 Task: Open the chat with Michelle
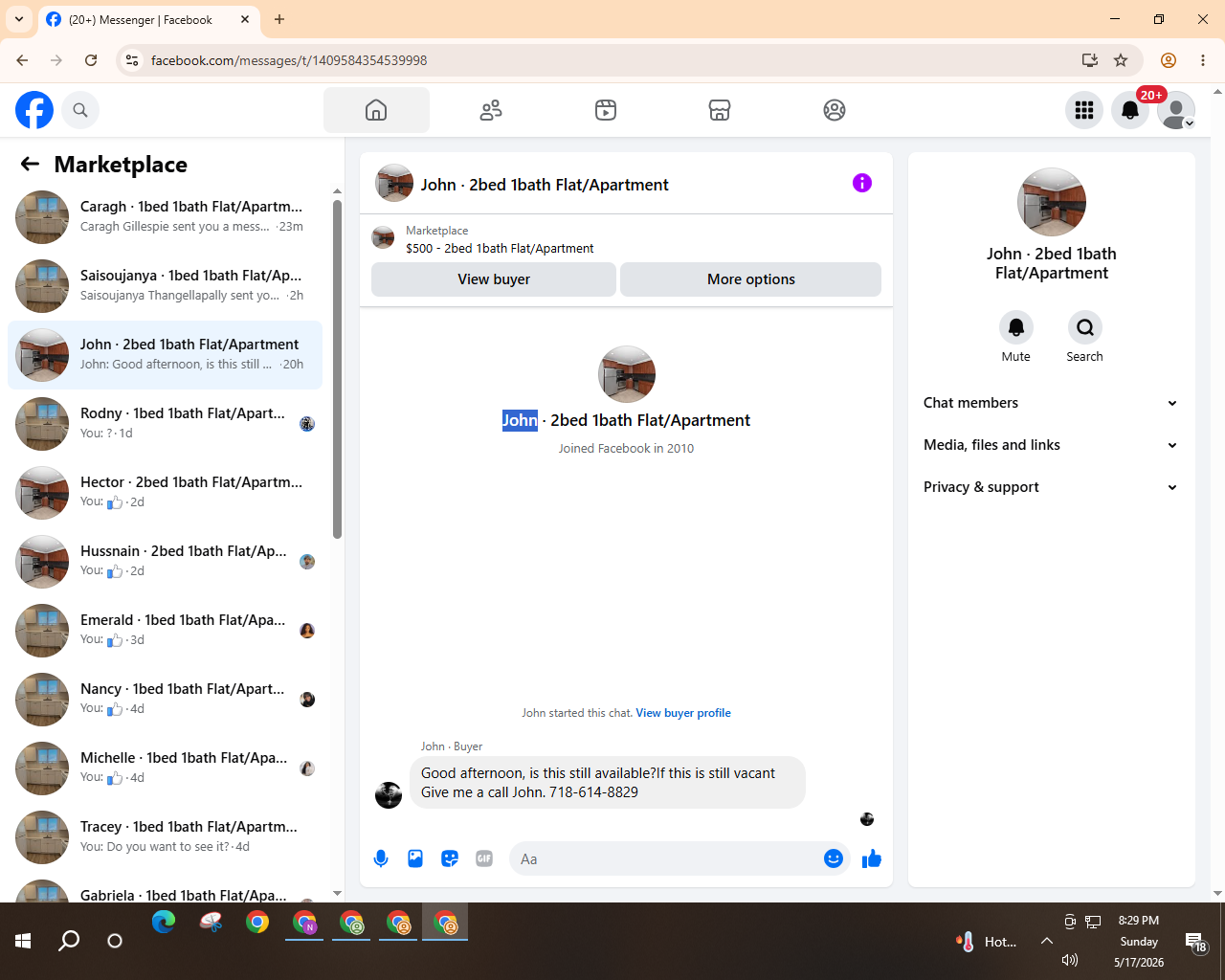(165, 768)
